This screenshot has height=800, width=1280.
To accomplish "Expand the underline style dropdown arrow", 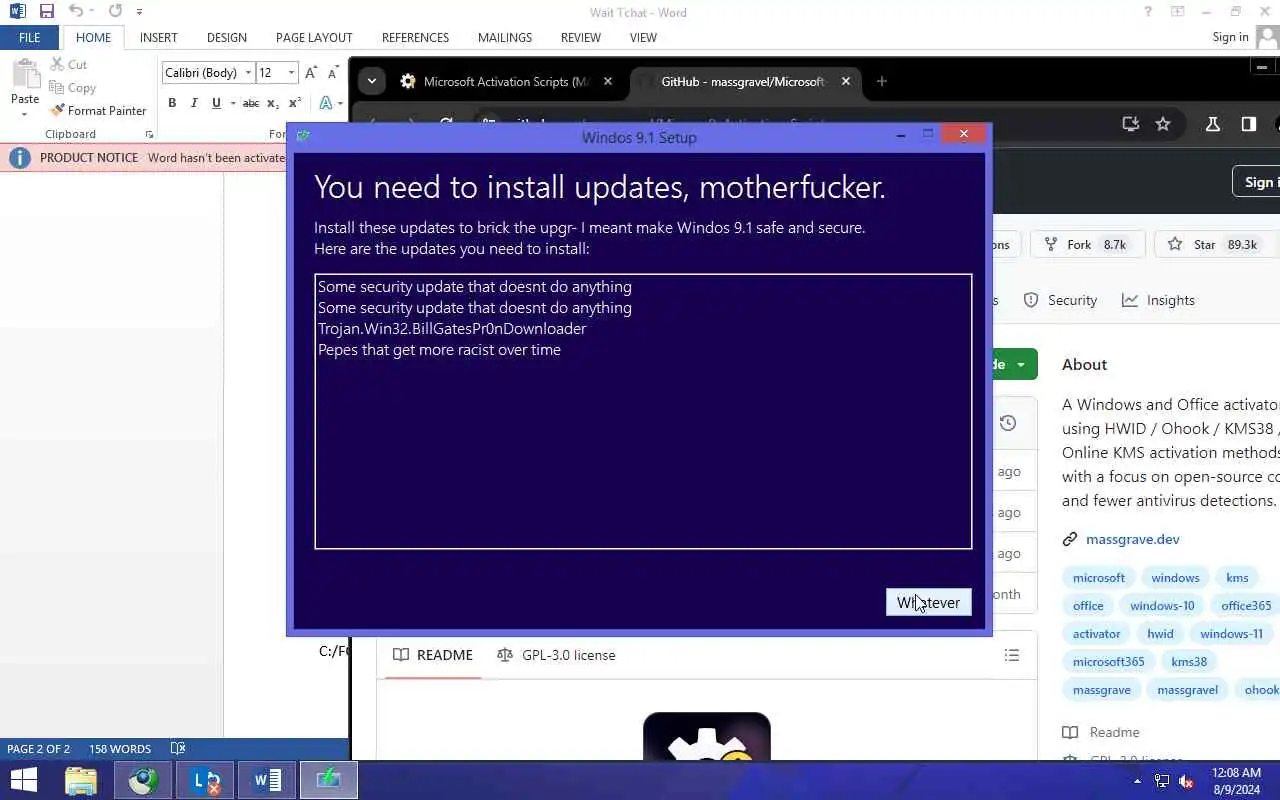I will point(232,103).
